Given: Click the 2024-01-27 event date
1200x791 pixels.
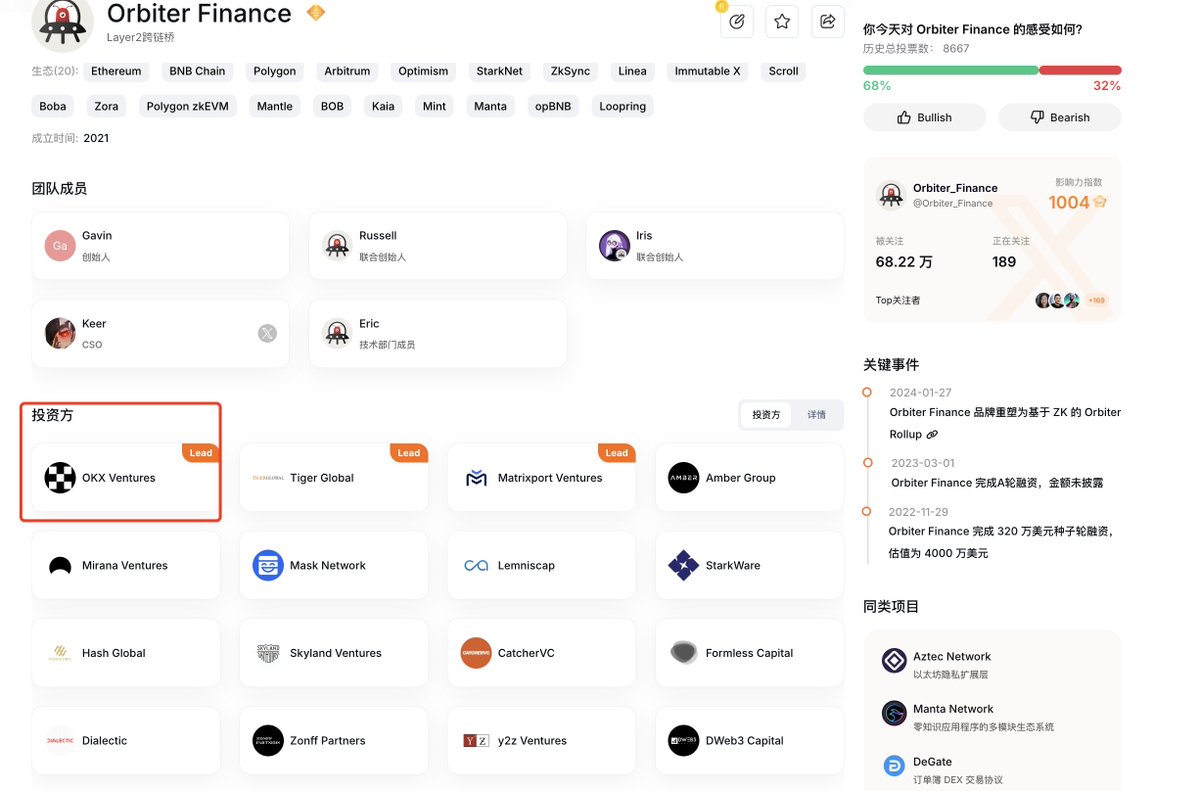Looking at the screenshot, I should (921, 393).
